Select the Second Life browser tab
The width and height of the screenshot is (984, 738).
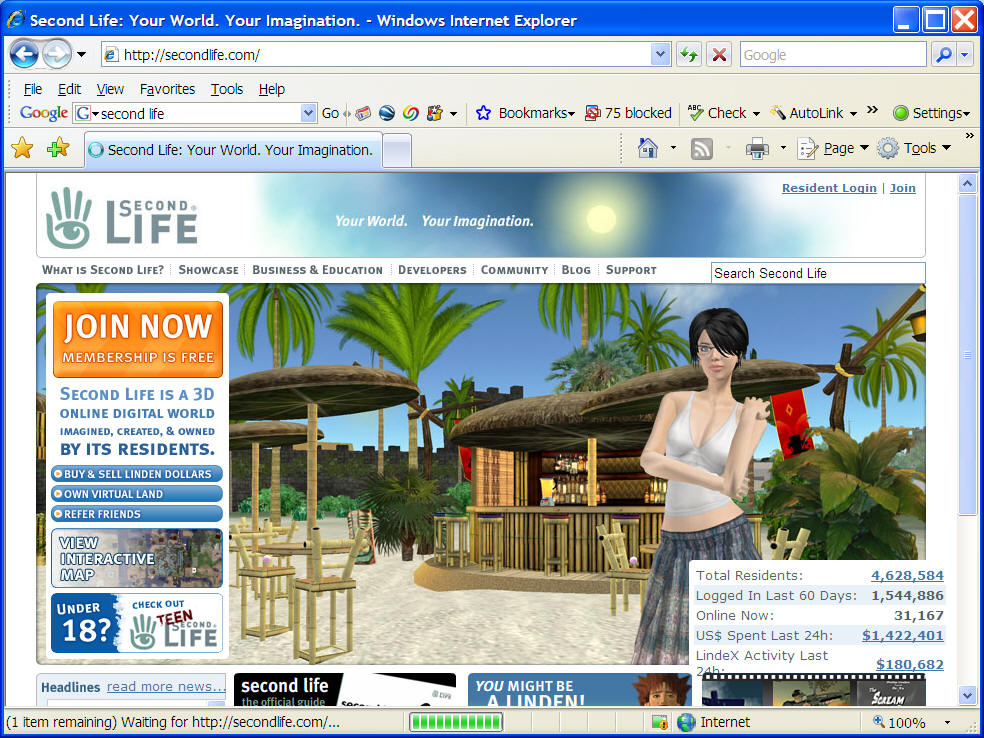[x=233, y=150]
